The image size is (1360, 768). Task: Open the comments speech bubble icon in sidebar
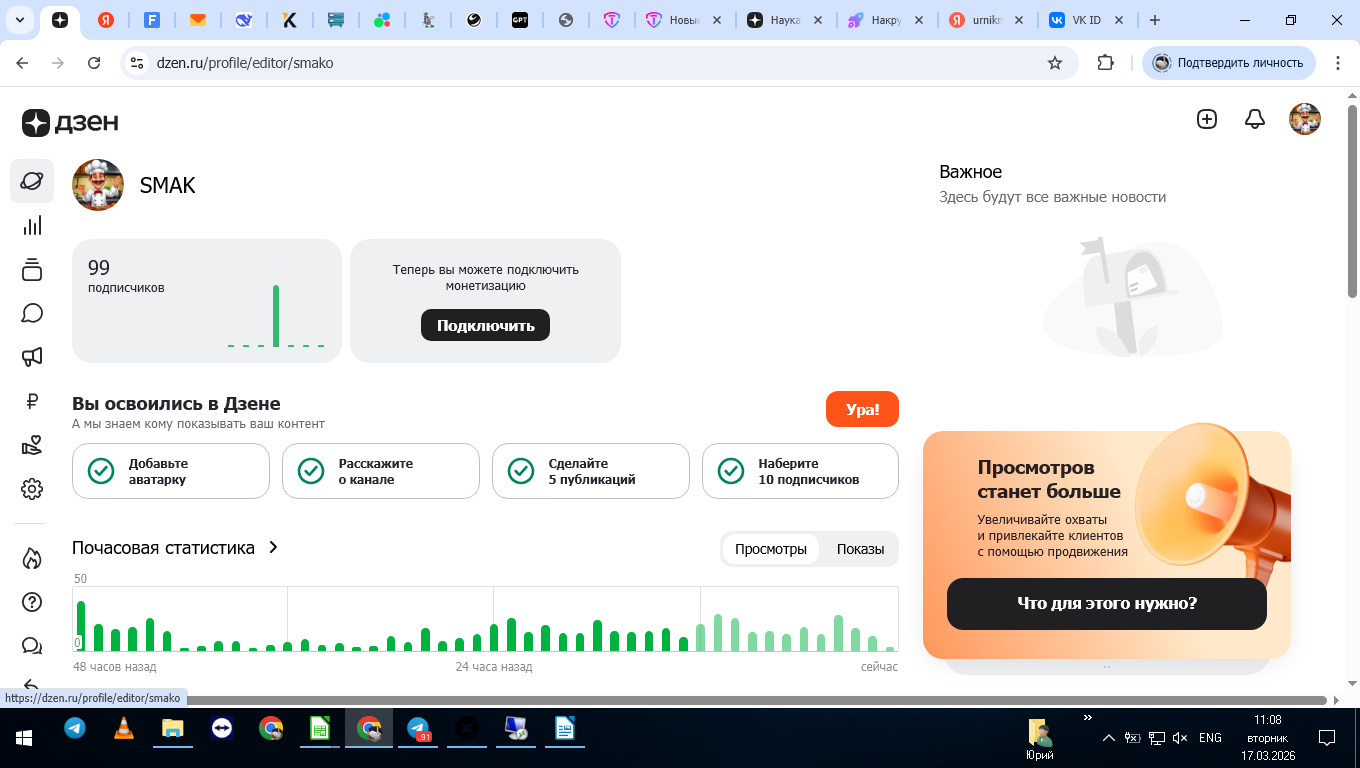pos(32,313)
